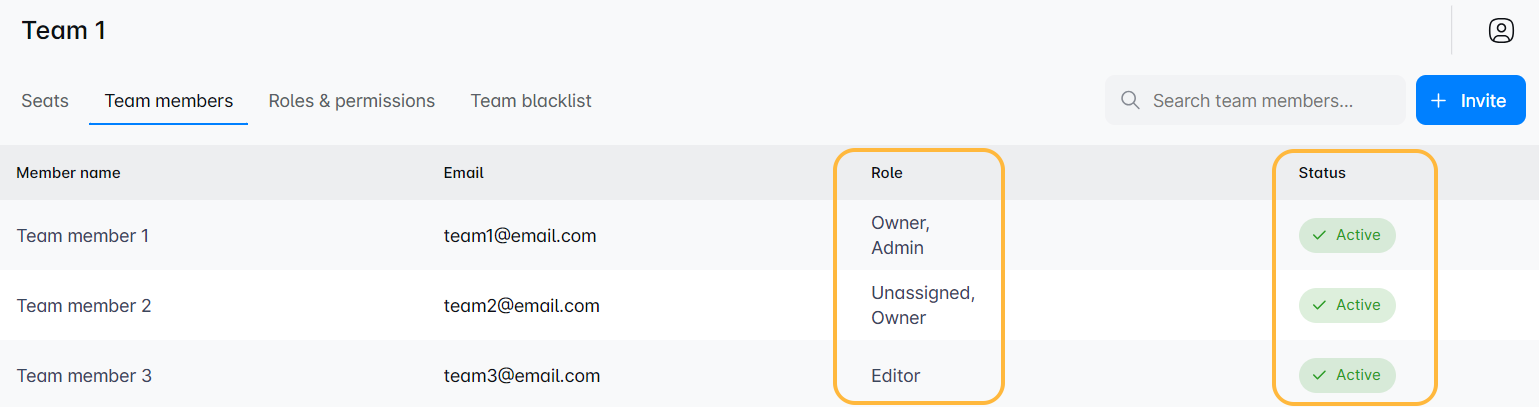
Task: Open the Roles & permissions tab
Action: click(x=351, y=101)
